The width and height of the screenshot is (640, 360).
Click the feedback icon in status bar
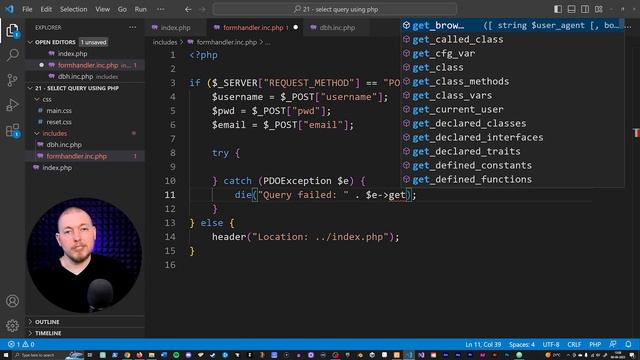(613, 344)
